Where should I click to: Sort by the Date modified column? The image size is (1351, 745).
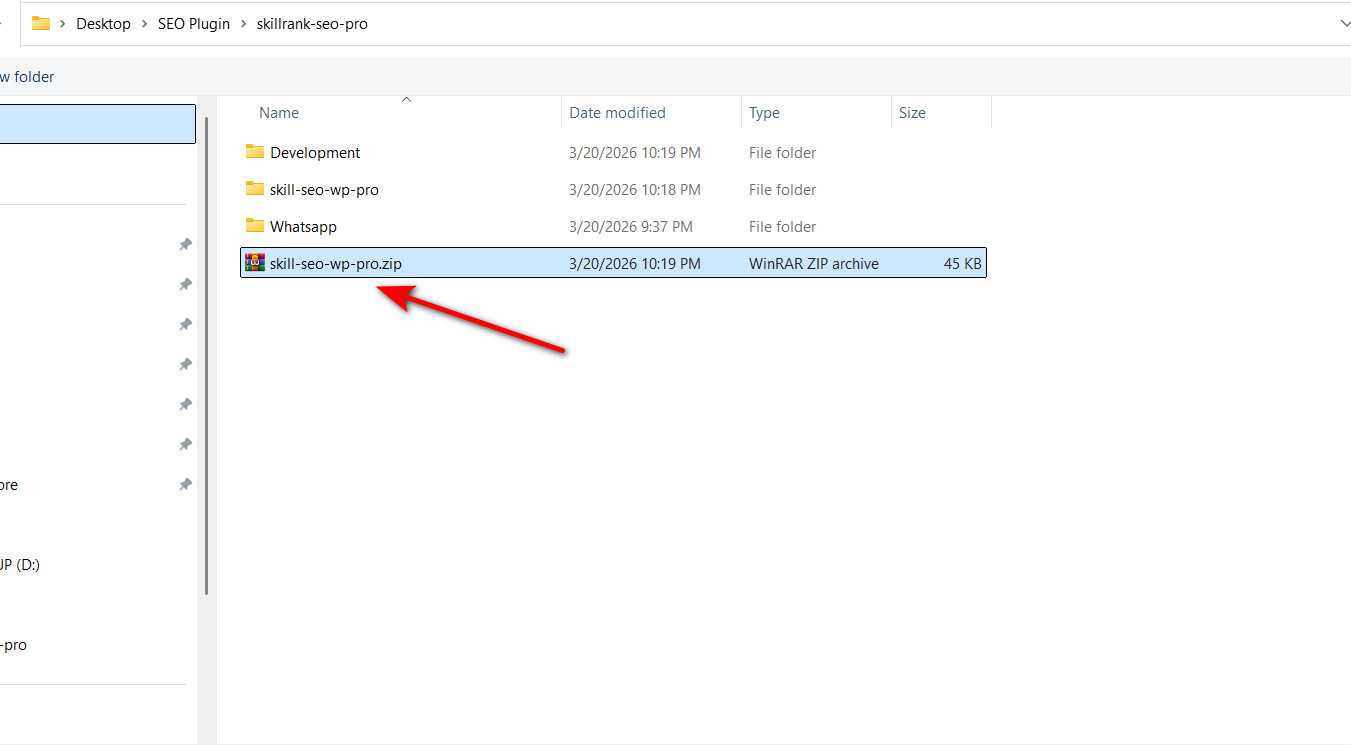[617, 113]
